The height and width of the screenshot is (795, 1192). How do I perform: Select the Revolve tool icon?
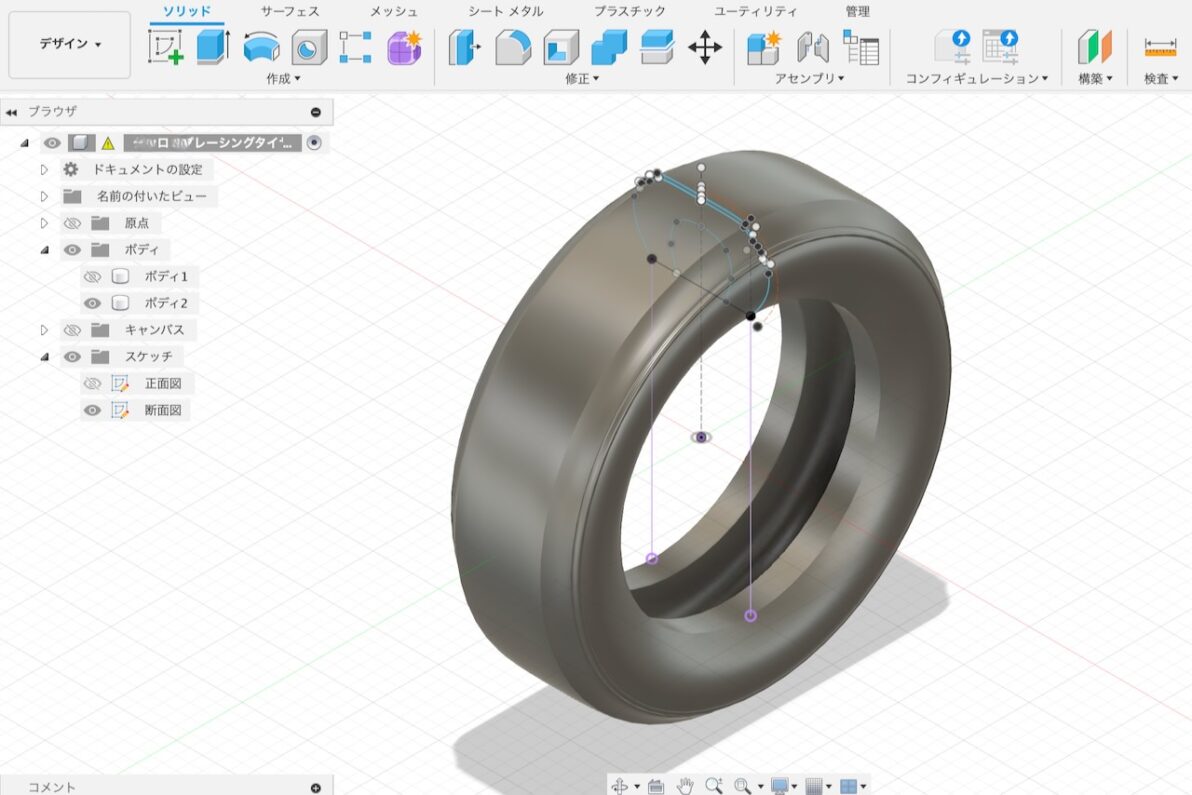261,47
